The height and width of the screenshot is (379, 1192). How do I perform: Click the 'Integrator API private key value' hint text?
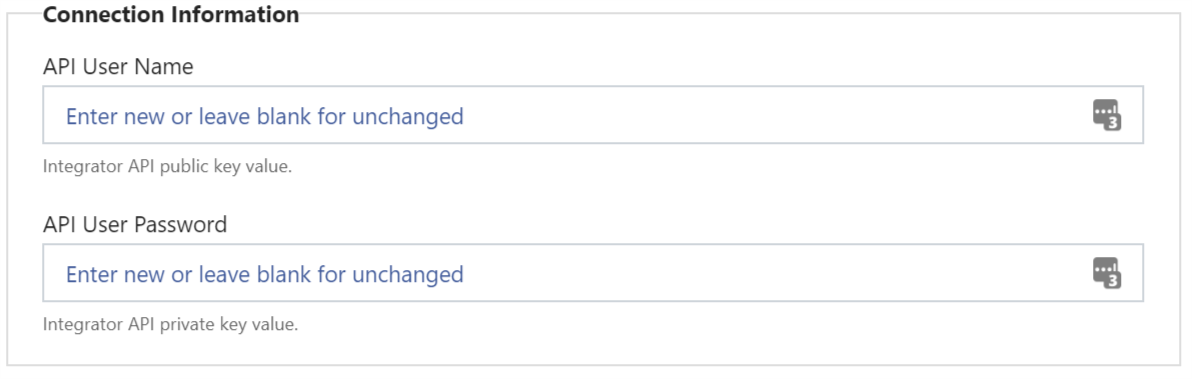(x=170, y=324)
